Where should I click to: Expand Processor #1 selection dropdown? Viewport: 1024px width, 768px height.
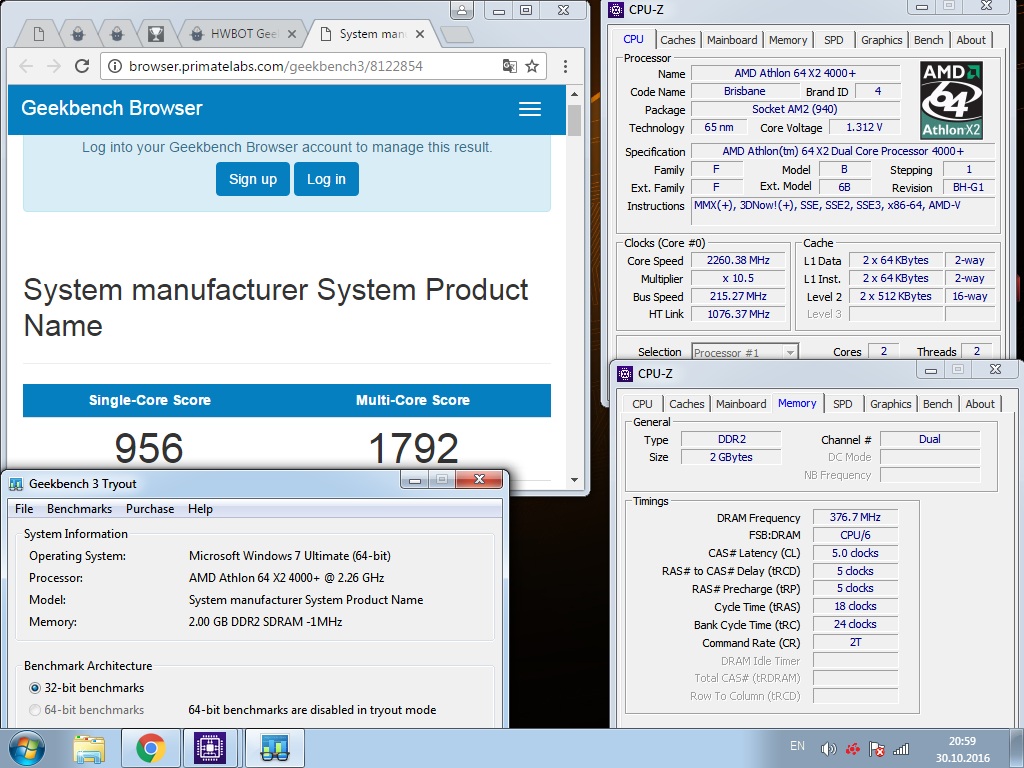tap(790, 353)
